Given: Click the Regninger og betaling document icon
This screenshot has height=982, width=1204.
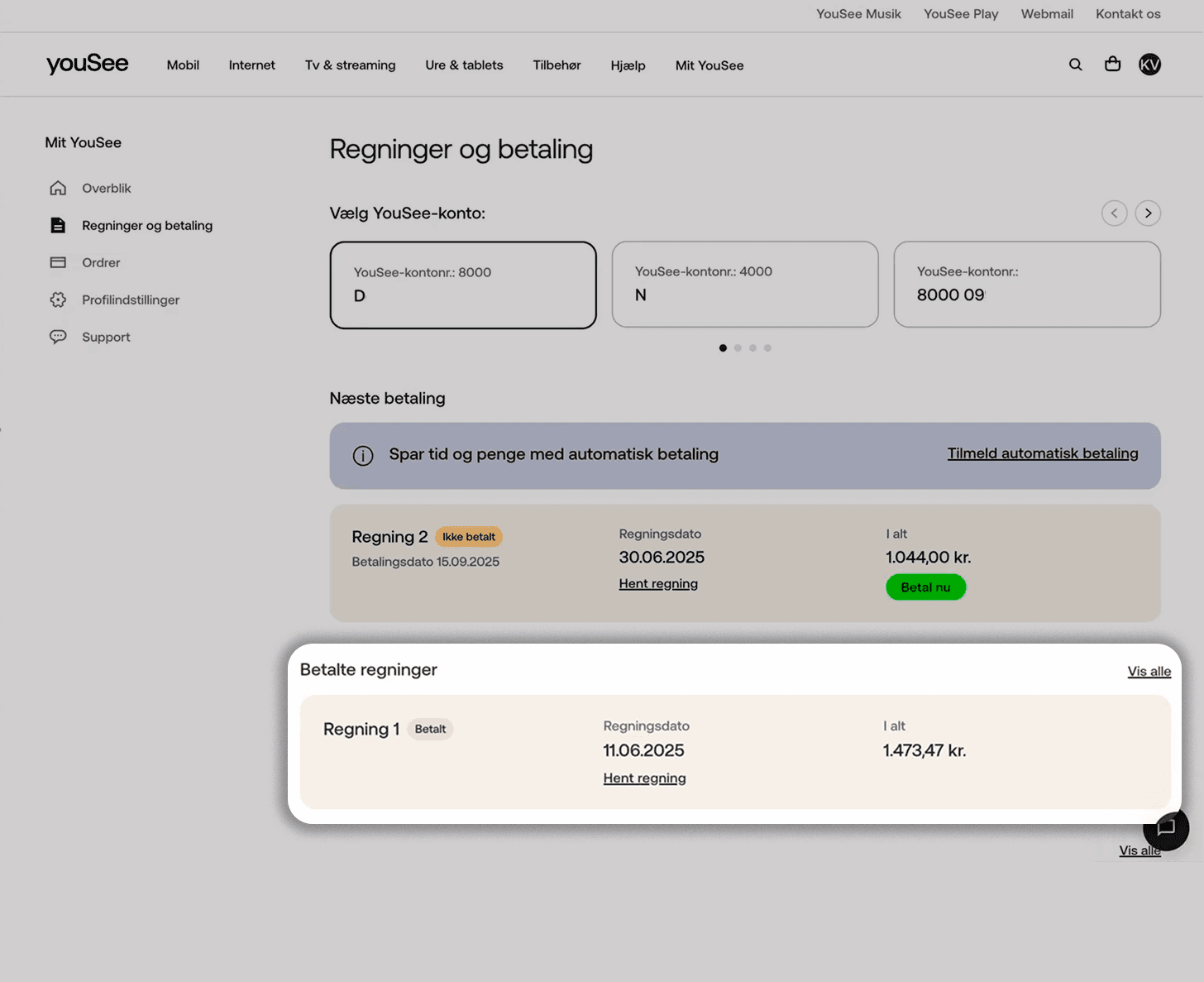Looking at the screenshot, I should pyautogui.click(x=58, y=224).
